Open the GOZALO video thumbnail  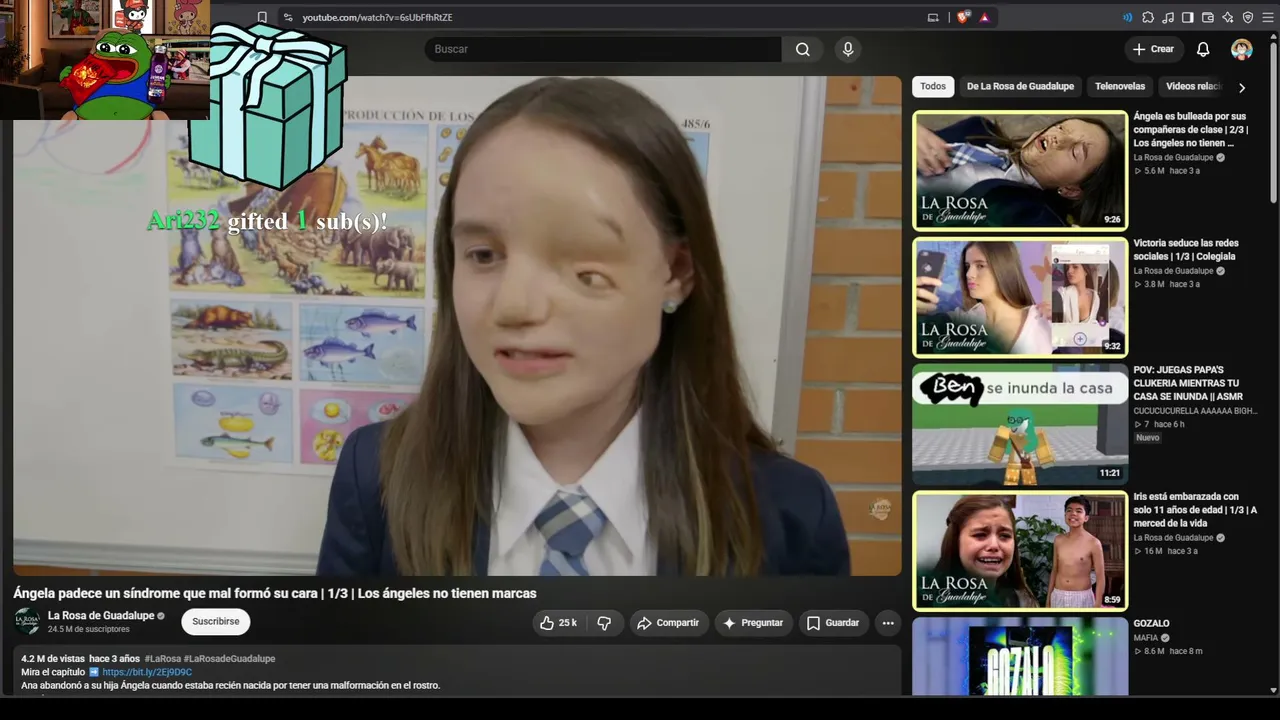(1020, 656)
